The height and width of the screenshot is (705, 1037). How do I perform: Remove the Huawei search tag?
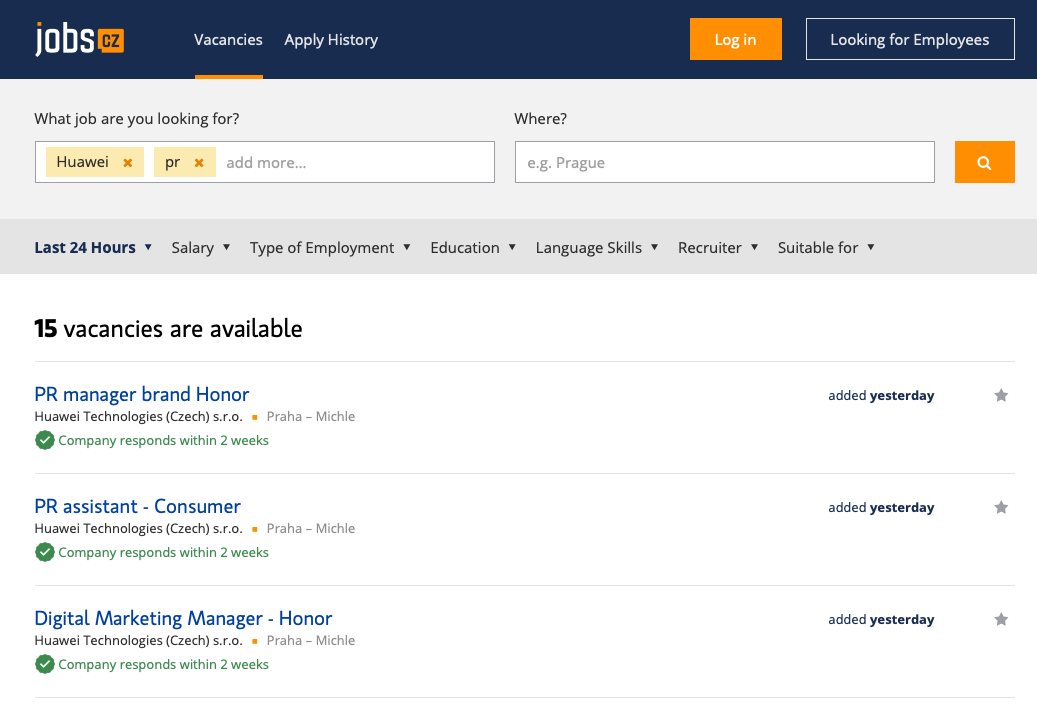128,163
